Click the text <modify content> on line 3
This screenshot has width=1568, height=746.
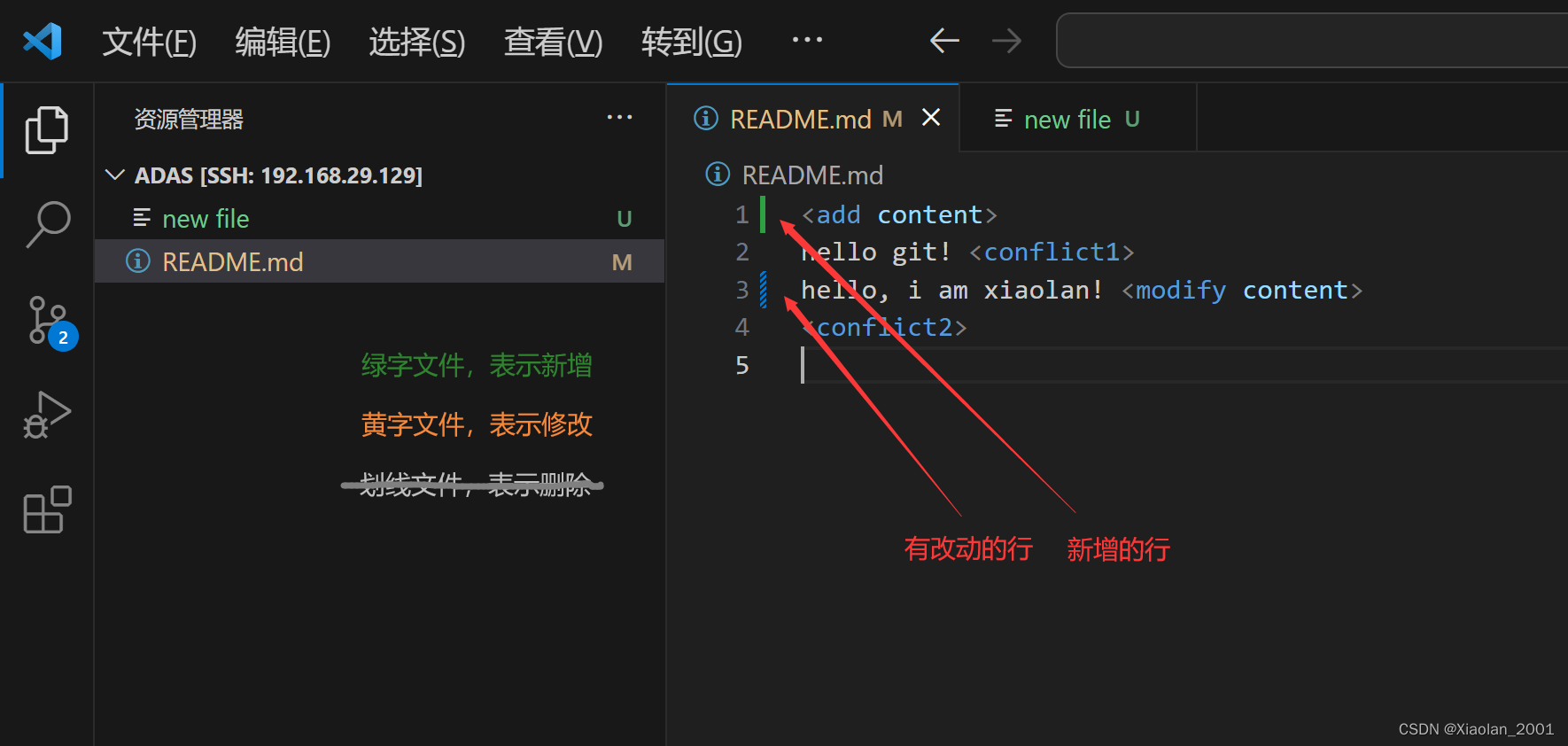pyautogui.click(x=1242, y=291)
